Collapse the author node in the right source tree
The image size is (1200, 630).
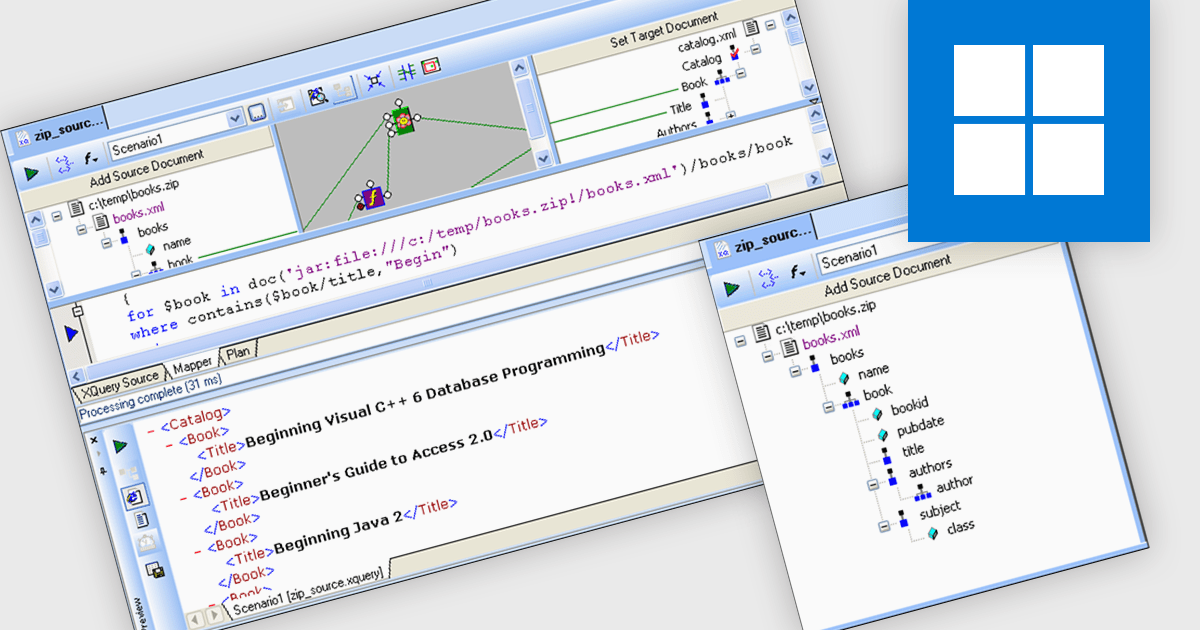(873, 486)
